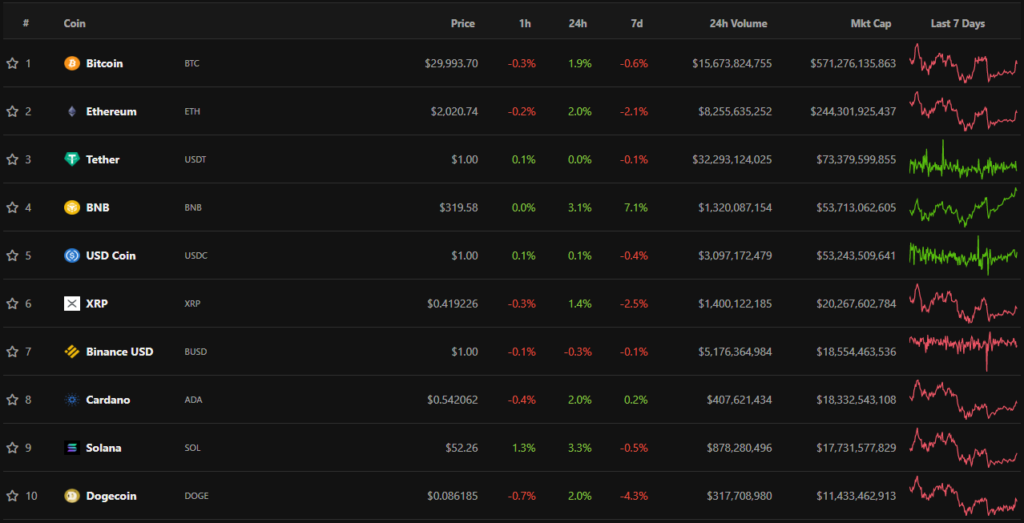This screenshot has height=523, width=1024.
Task: Click BNB price $319.58
Action: point(459,208)
